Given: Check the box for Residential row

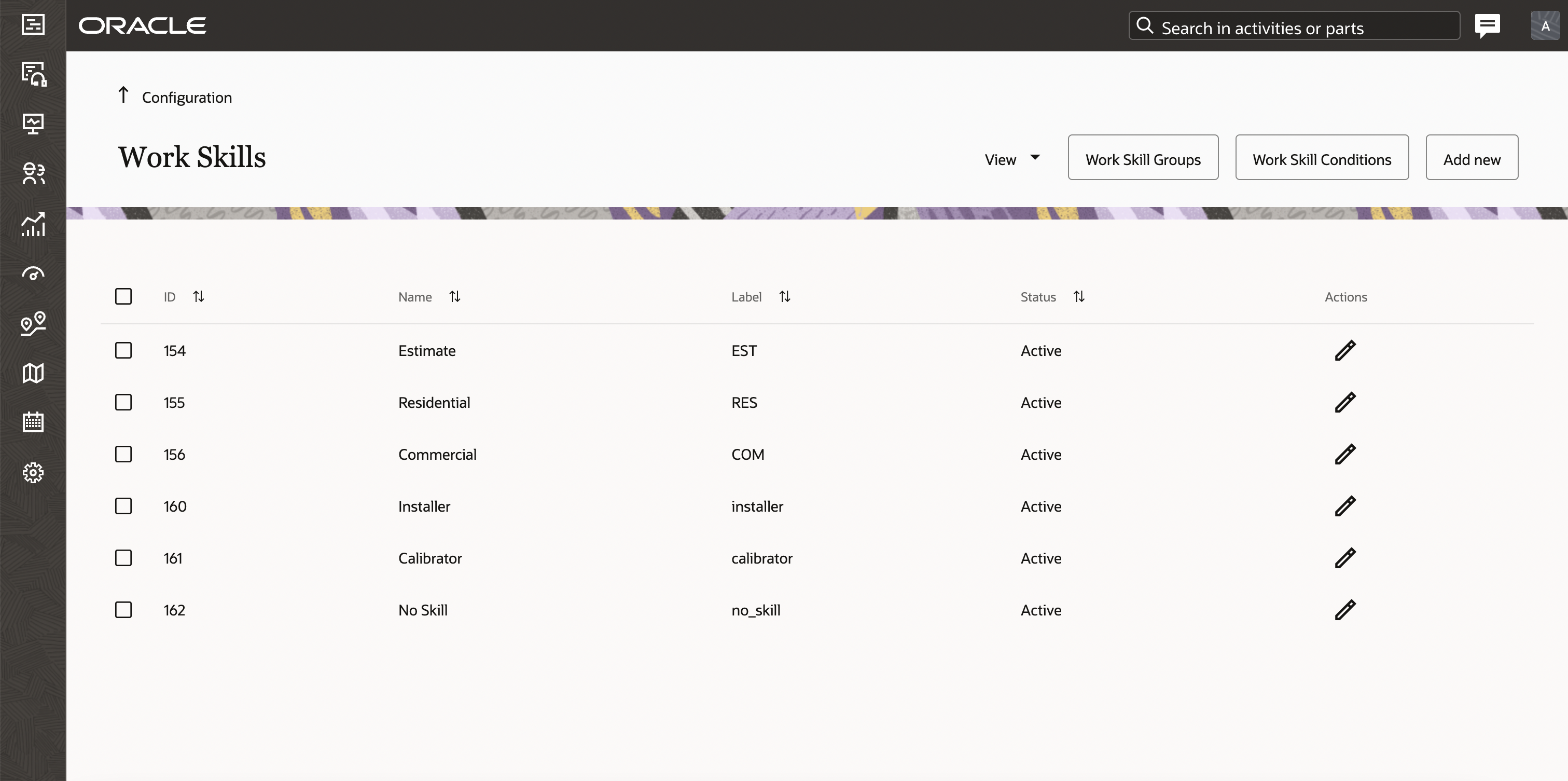Looking at the screenshot, I should pyautogui.click(x=123, y=403).
